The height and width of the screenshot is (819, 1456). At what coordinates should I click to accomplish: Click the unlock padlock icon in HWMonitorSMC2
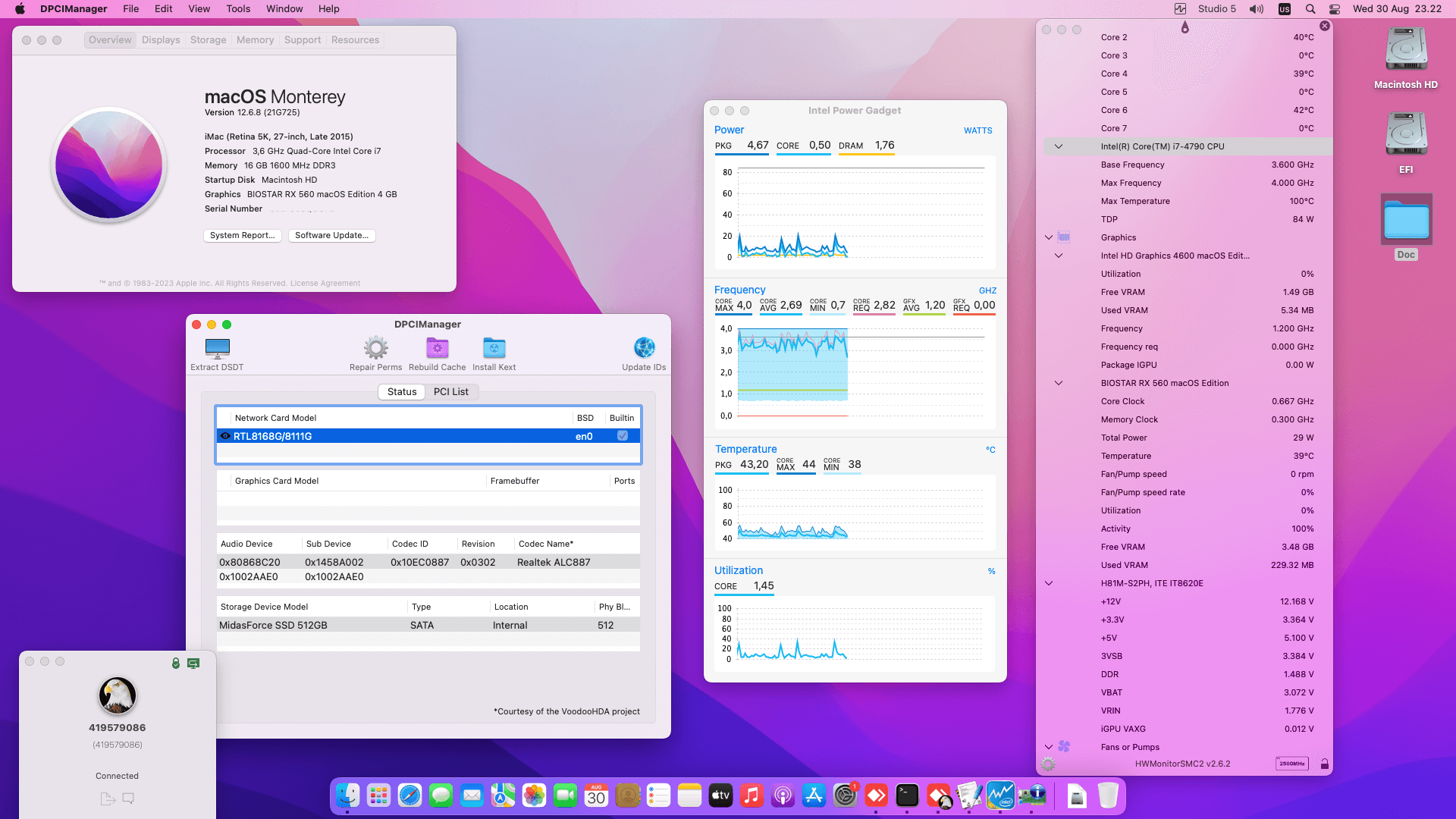1324,764
